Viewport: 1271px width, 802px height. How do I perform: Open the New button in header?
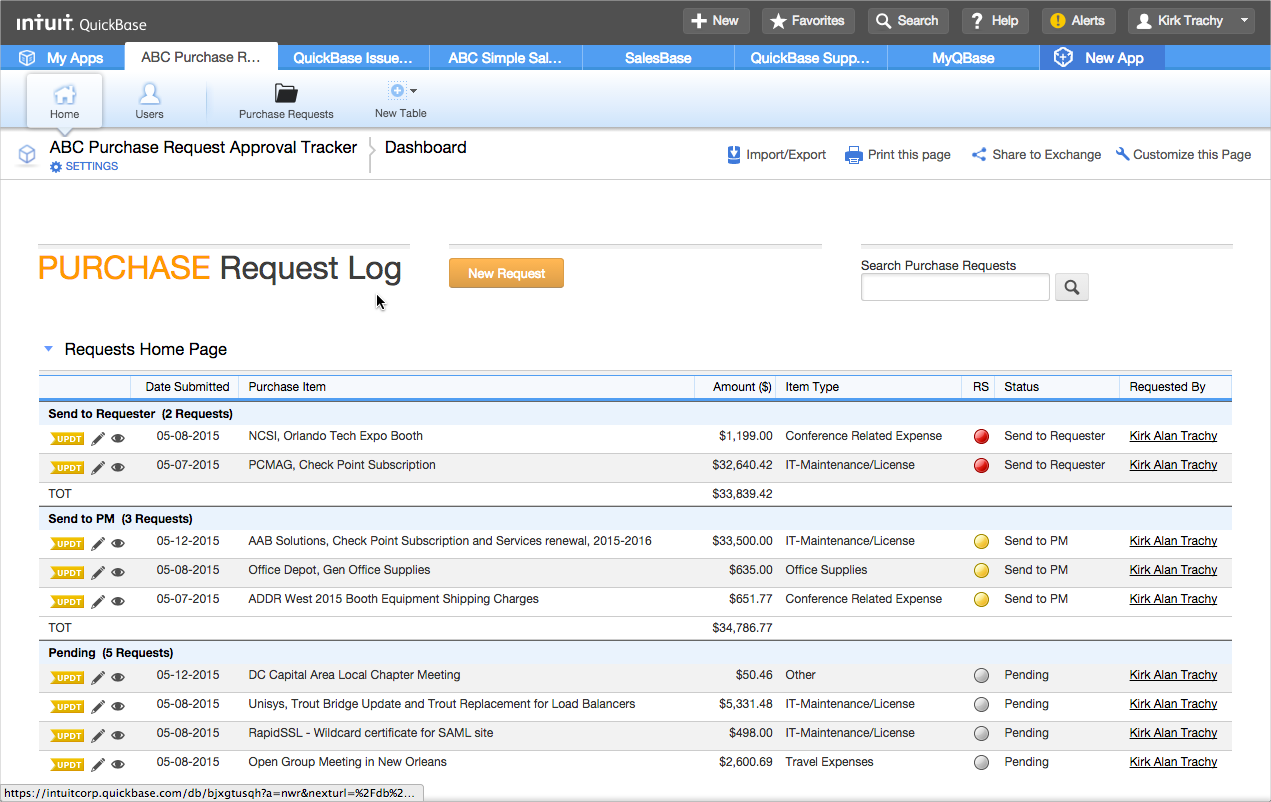[715, 21]
